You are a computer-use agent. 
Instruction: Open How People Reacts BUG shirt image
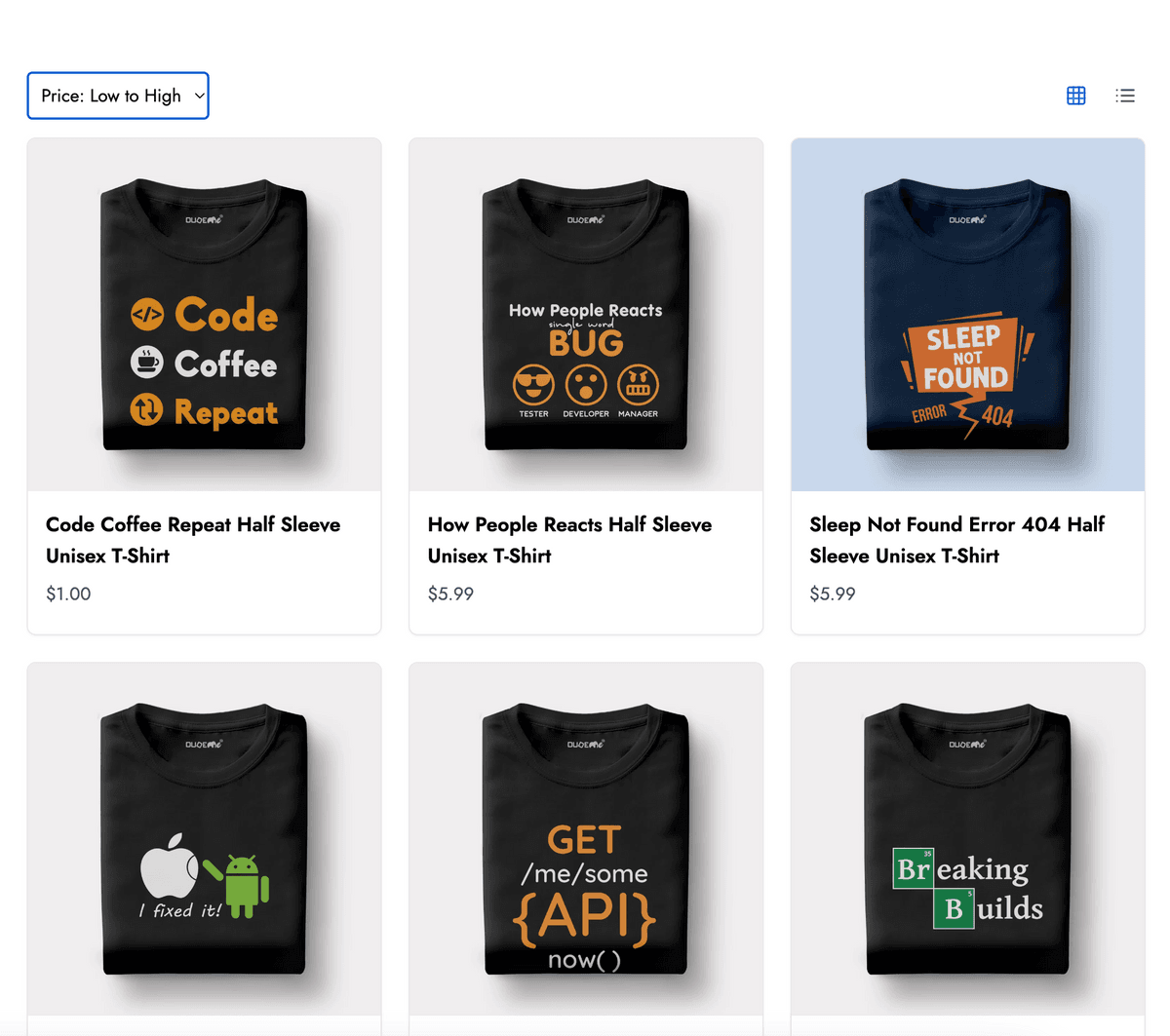click(586, 315)
